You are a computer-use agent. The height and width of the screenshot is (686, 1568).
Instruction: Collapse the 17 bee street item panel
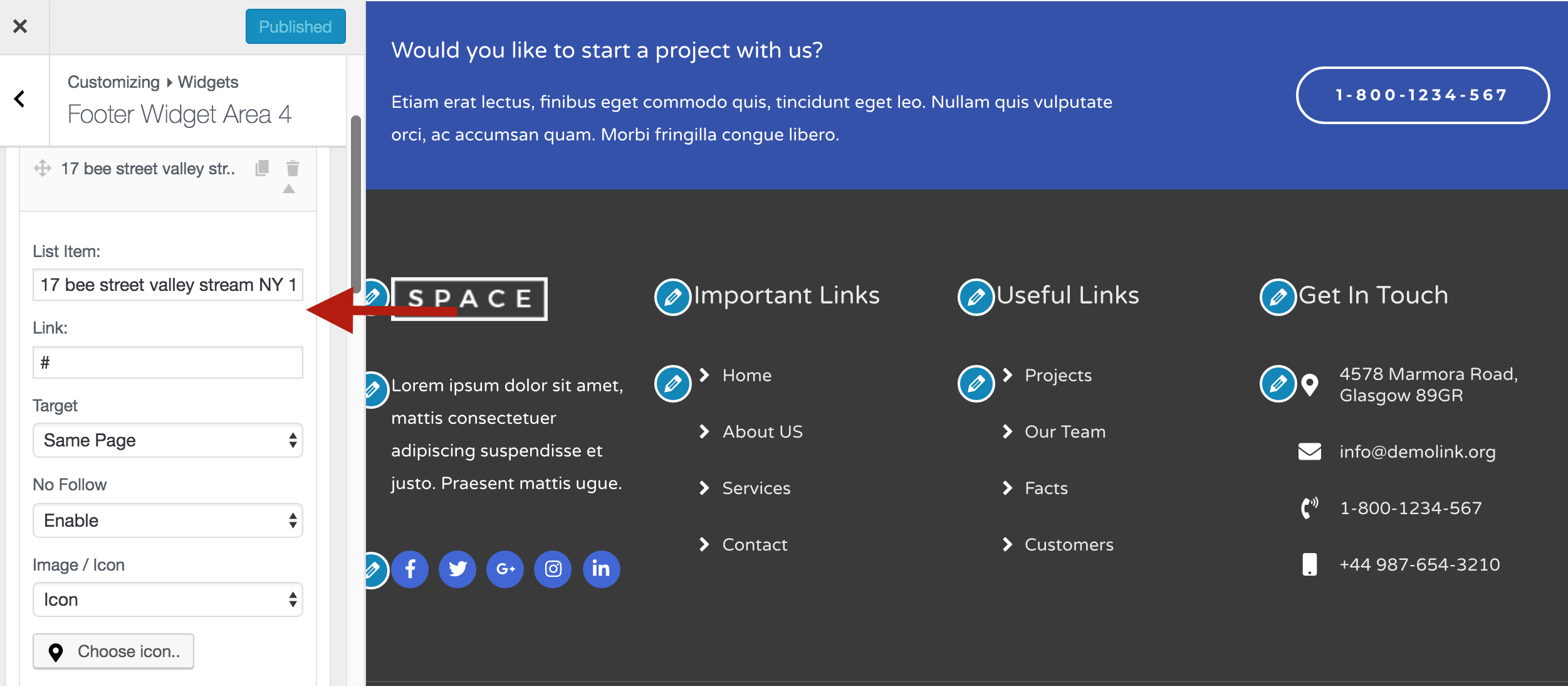[289, 189]
